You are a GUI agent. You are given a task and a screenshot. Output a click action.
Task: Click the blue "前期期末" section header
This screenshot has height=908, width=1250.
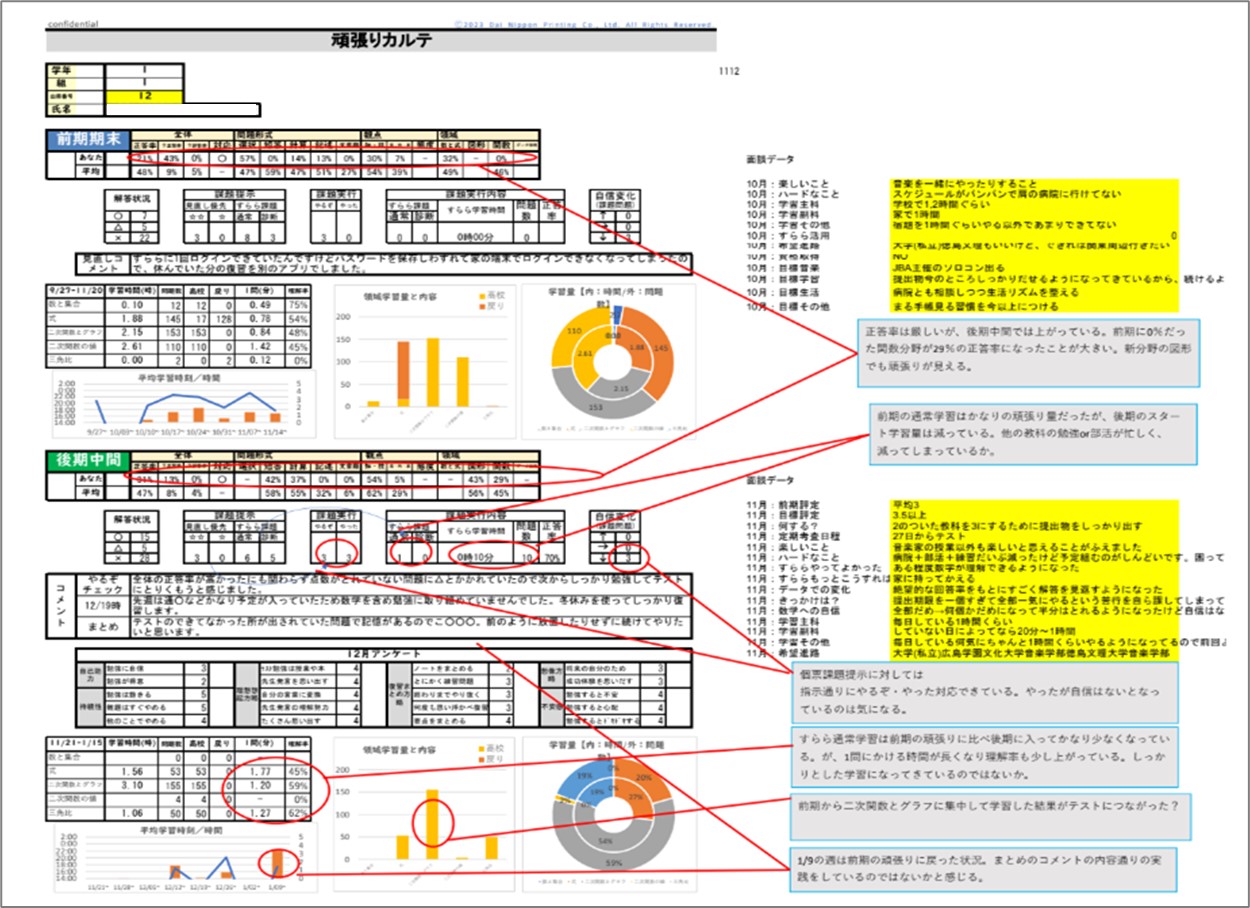[88, 140]
